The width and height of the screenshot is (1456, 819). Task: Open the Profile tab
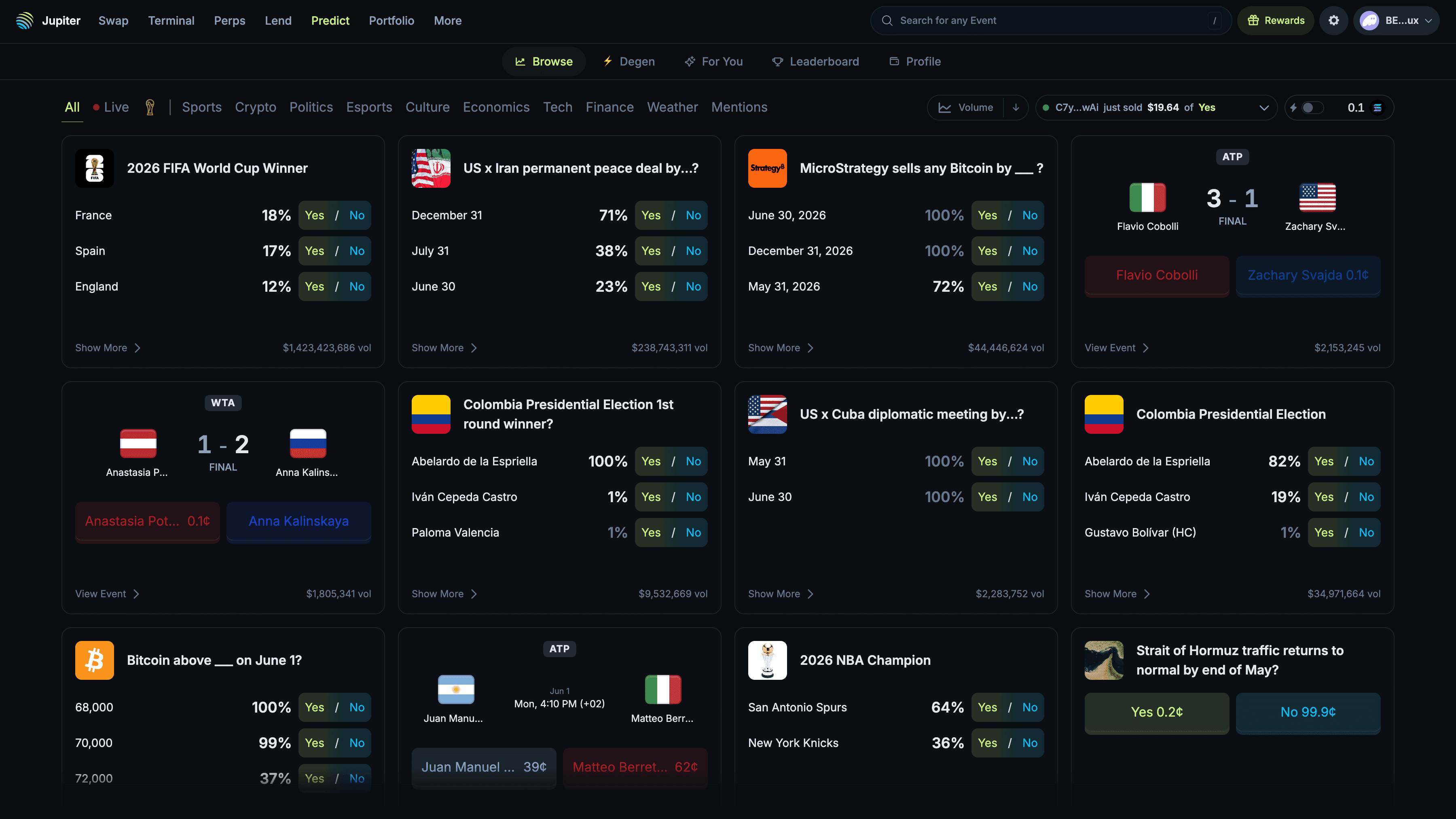pyautogui.click(x=914, y=62)
